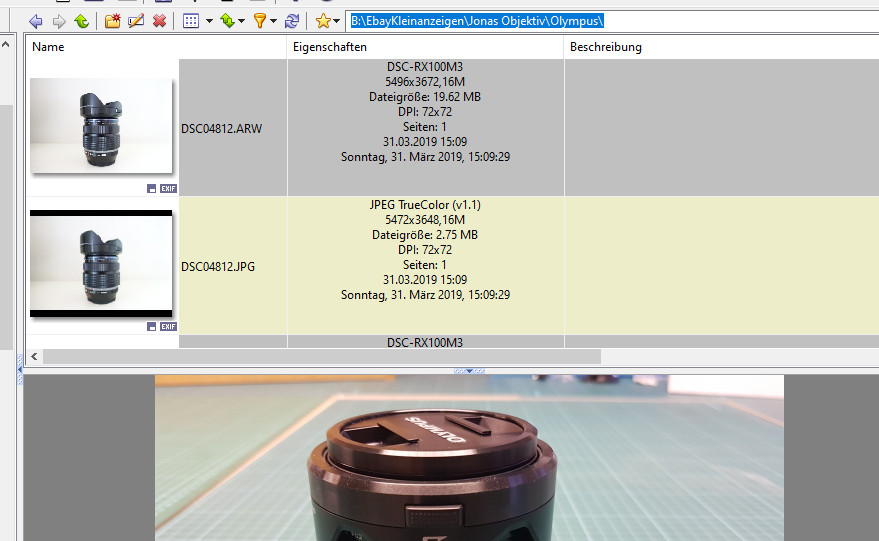This screenshot has width=879, height=541.
Task: Refresh the file list
Action: 291,21
